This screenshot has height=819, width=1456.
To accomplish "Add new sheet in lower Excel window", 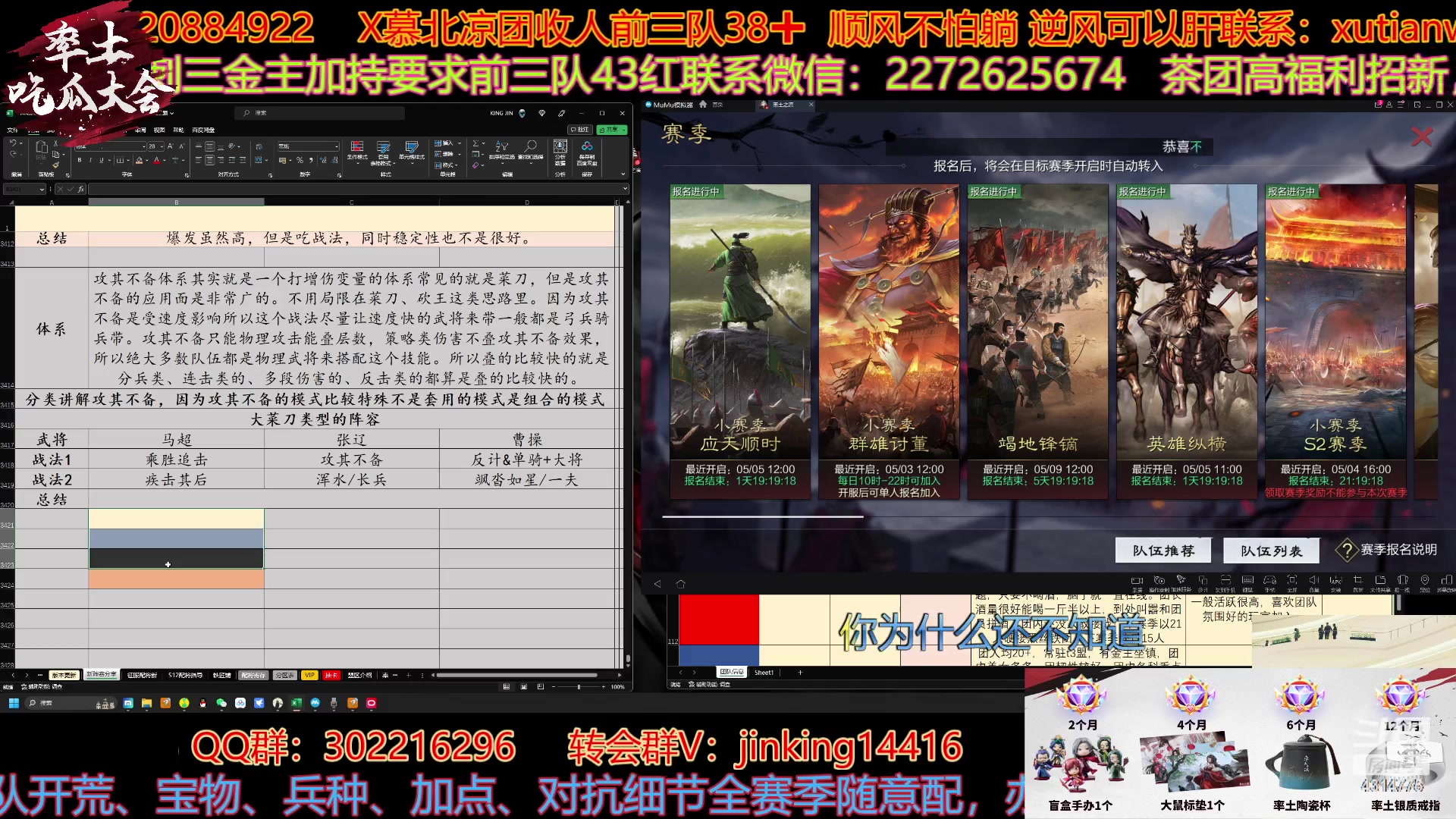I will [799, 672].
